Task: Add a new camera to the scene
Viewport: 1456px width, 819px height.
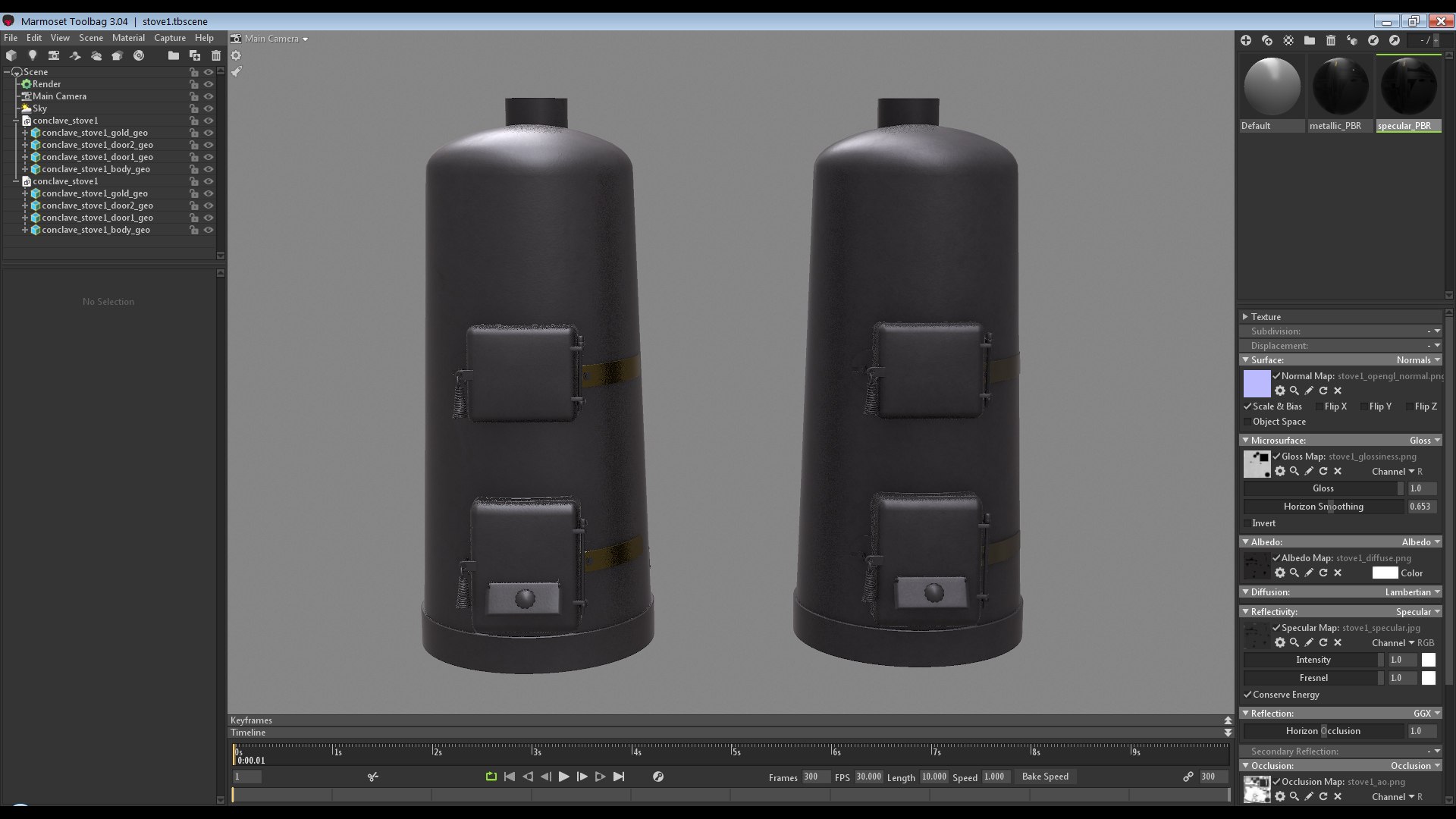Action: pyautogui.click(x=54, y=55)
